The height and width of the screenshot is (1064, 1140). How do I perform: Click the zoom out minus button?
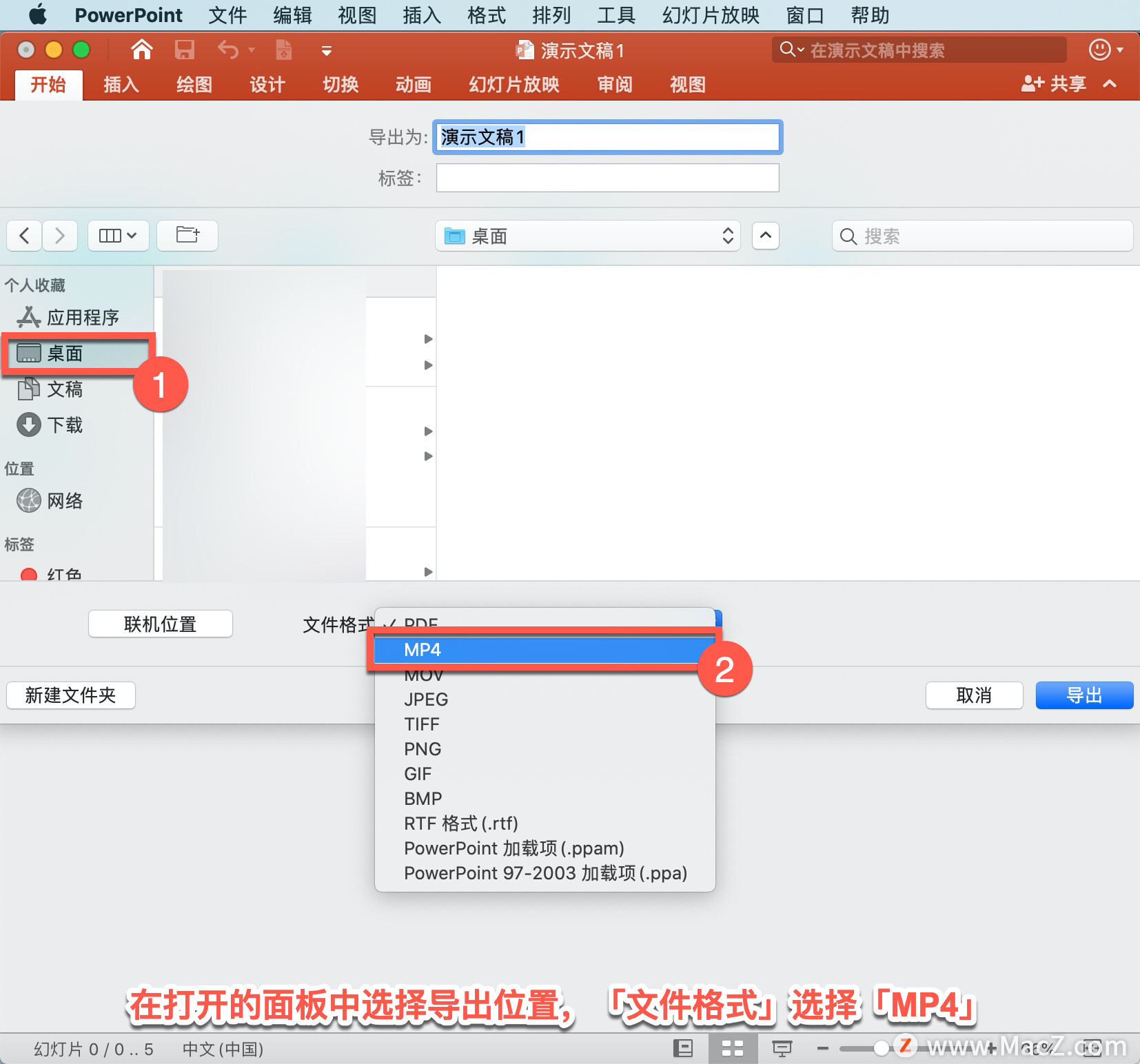tap(822, 1049)
